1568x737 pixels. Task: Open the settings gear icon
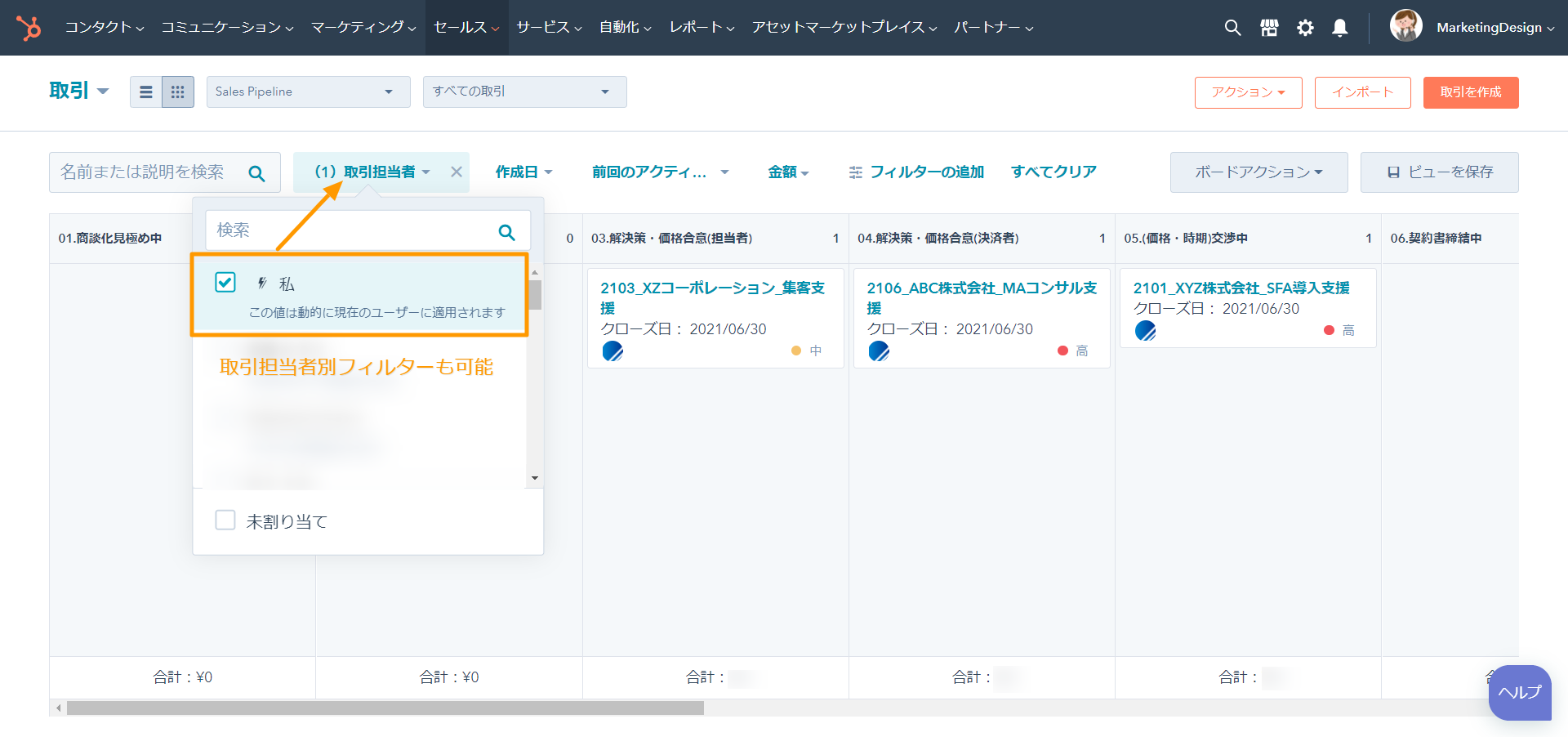click(1305, 28)
